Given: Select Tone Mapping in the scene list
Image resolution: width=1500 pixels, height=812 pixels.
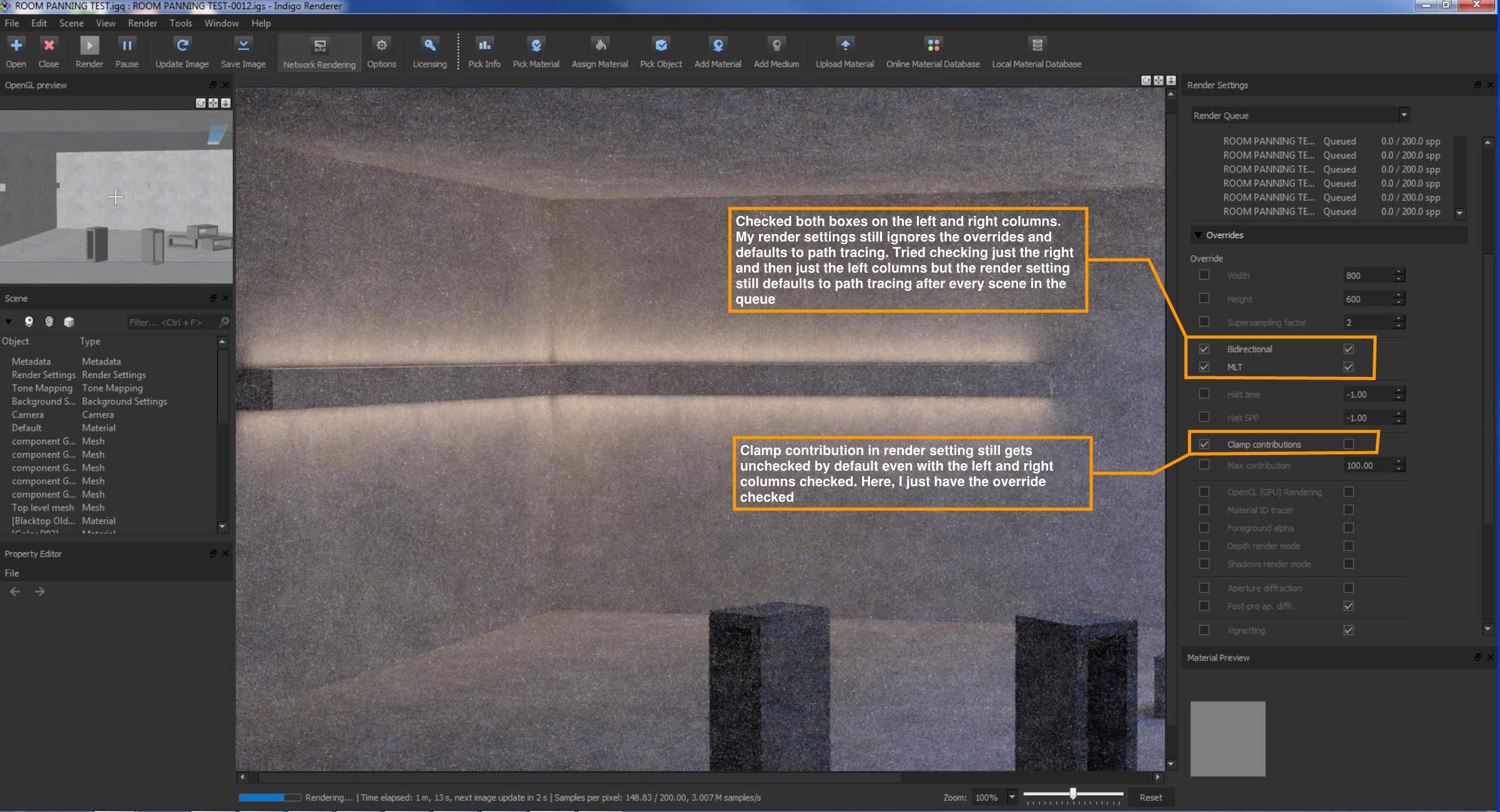Looking at the screenshot, I should tap(42, 388).
